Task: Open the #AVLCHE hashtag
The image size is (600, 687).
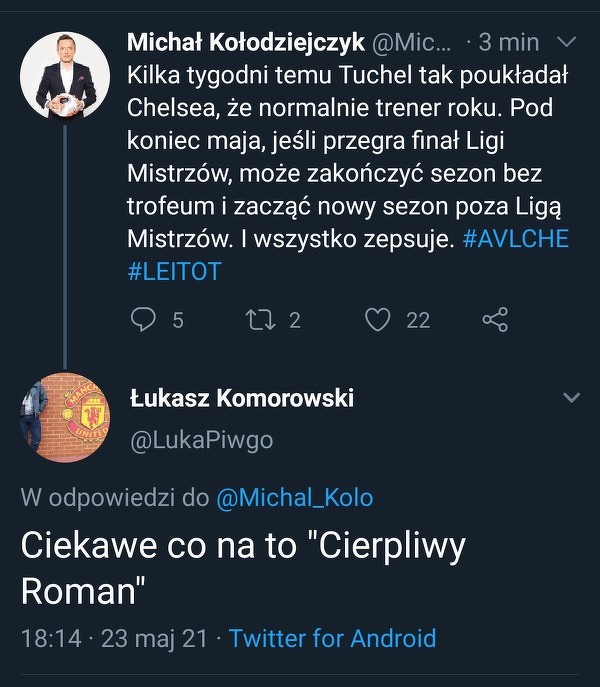Action: tap(515, 239)
